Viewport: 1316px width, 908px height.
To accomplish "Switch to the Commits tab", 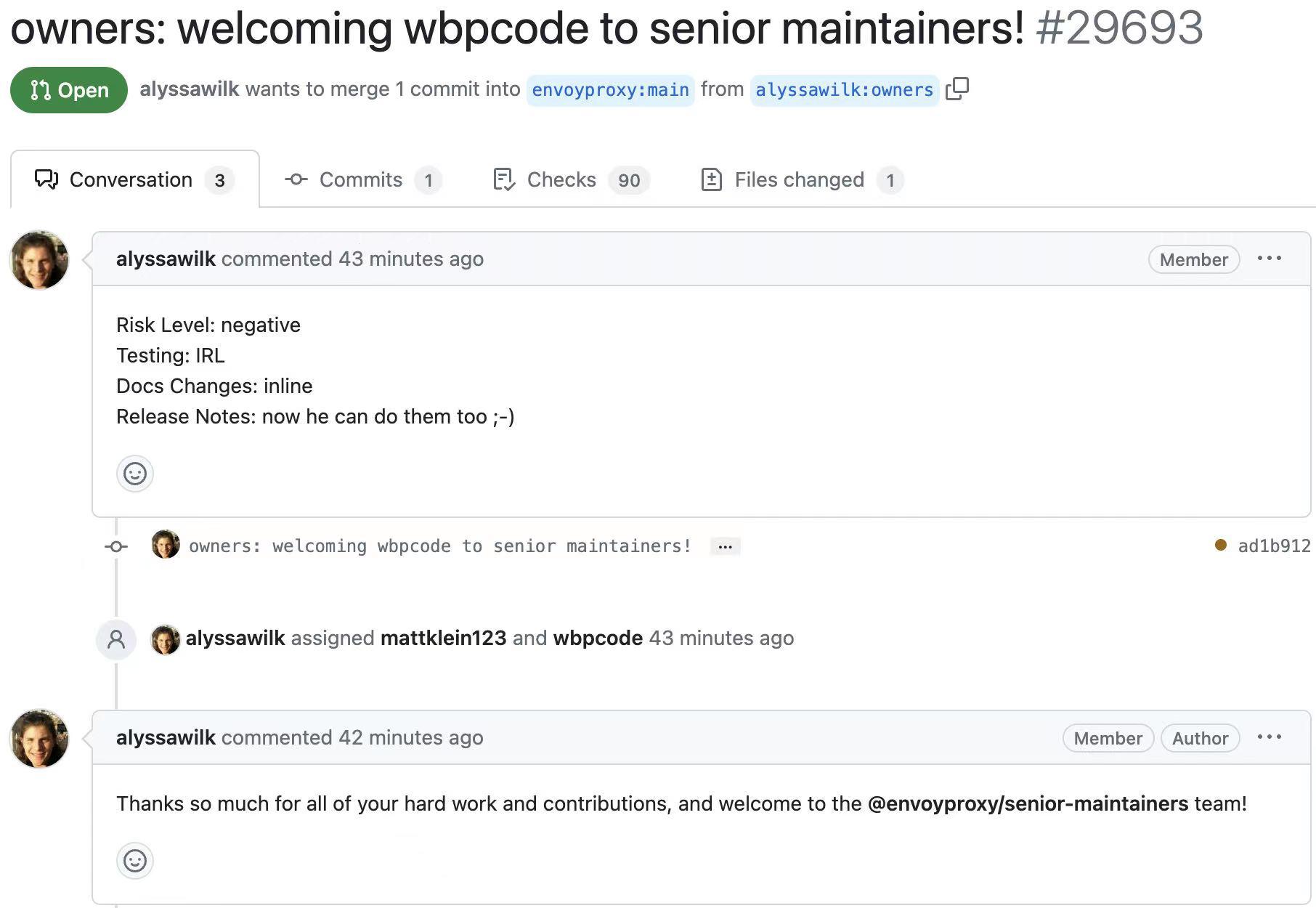I will tap(362, 179).
